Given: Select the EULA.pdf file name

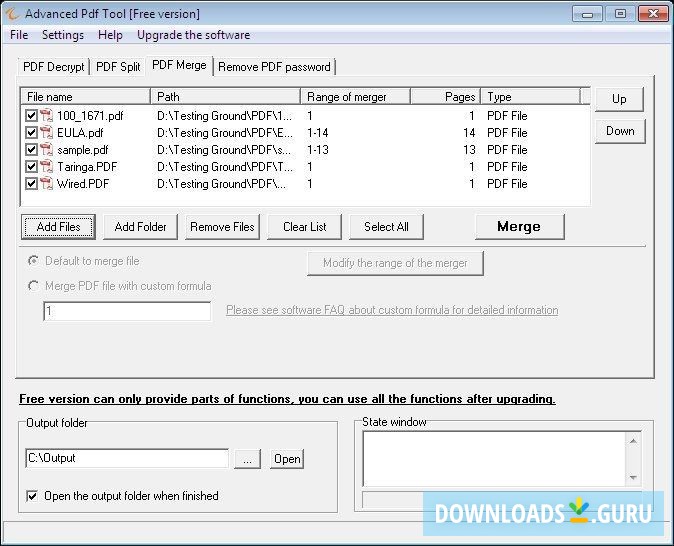Looking at the screenshot, I should (x=80, y=133).
